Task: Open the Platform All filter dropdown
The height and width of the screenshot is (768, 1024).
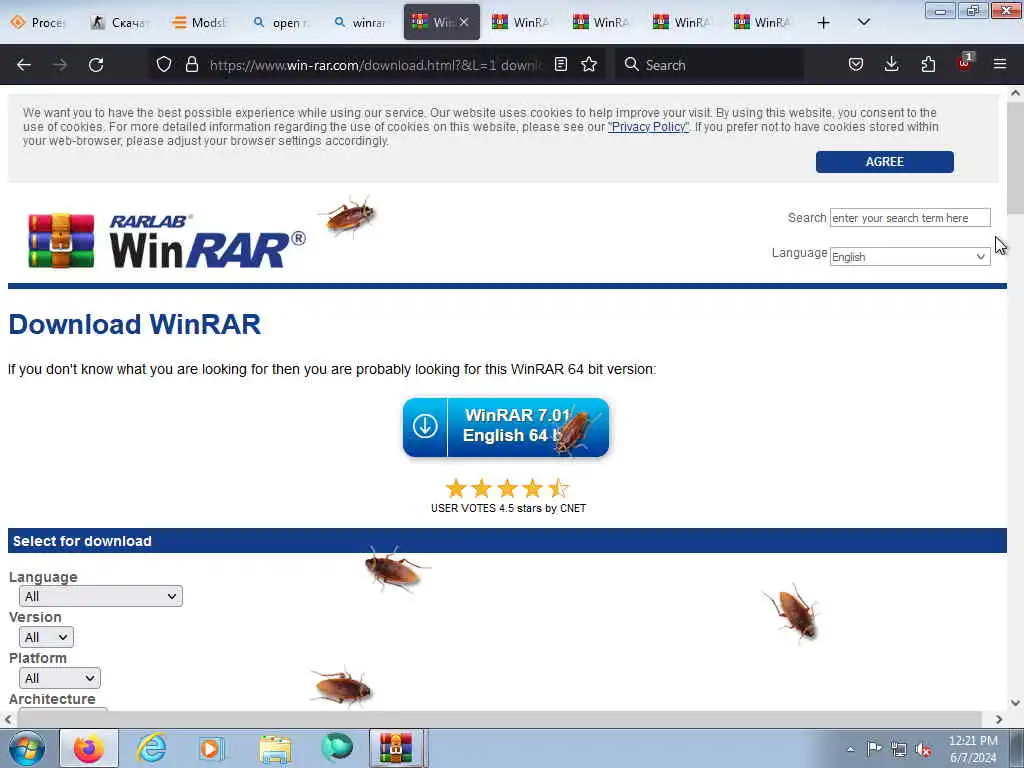Action: pyautogui.click(x=59, y=678)
